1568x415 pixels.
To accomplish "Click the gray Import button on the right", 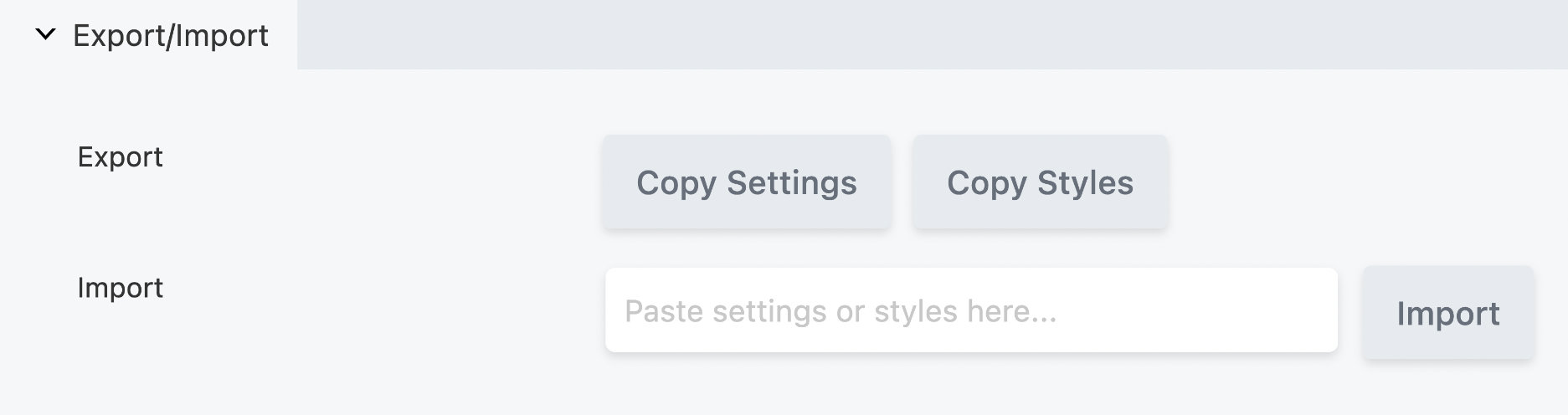I will (1447, 313).
